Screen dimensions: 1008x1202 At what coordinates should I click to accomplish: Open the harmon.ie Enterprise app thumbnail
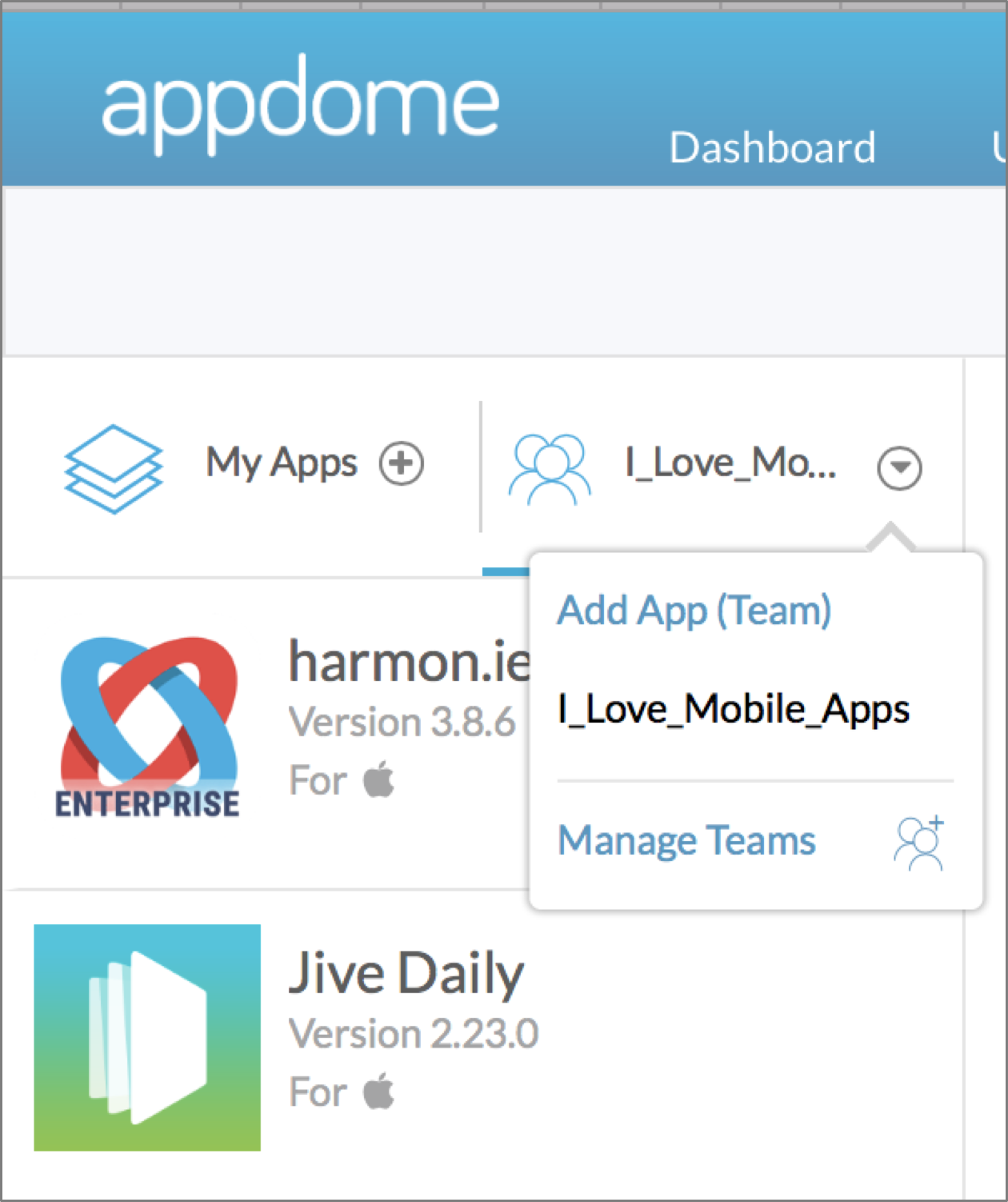point(148,727)
